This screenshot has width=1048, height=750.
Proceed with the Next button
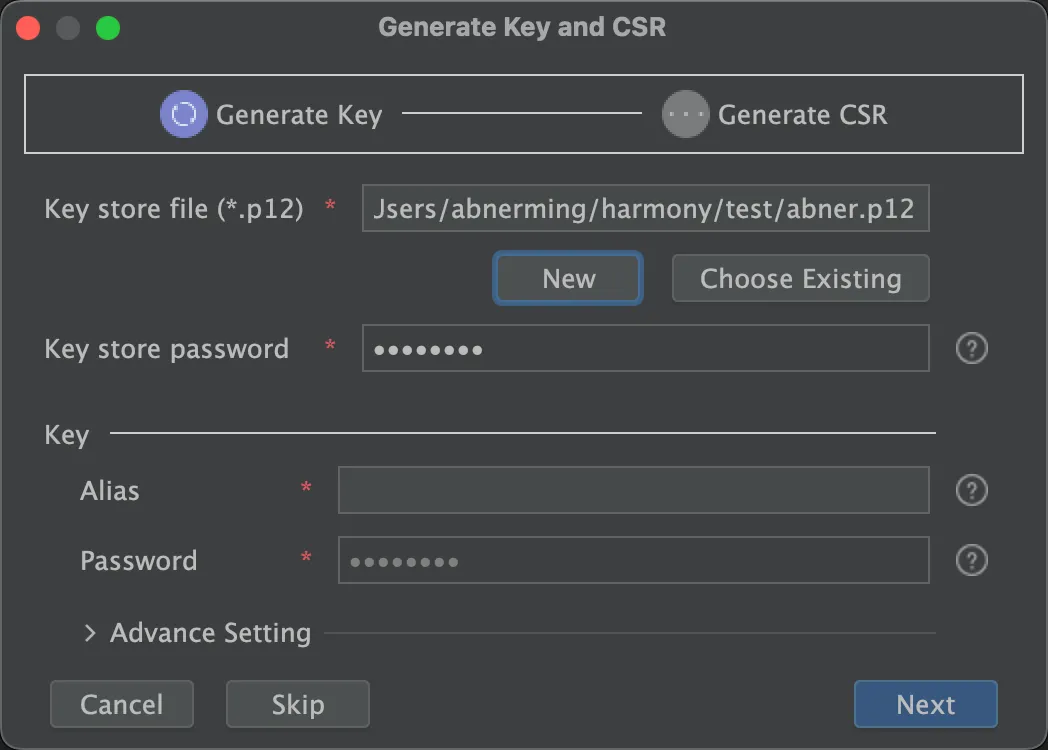pos(925,704)
